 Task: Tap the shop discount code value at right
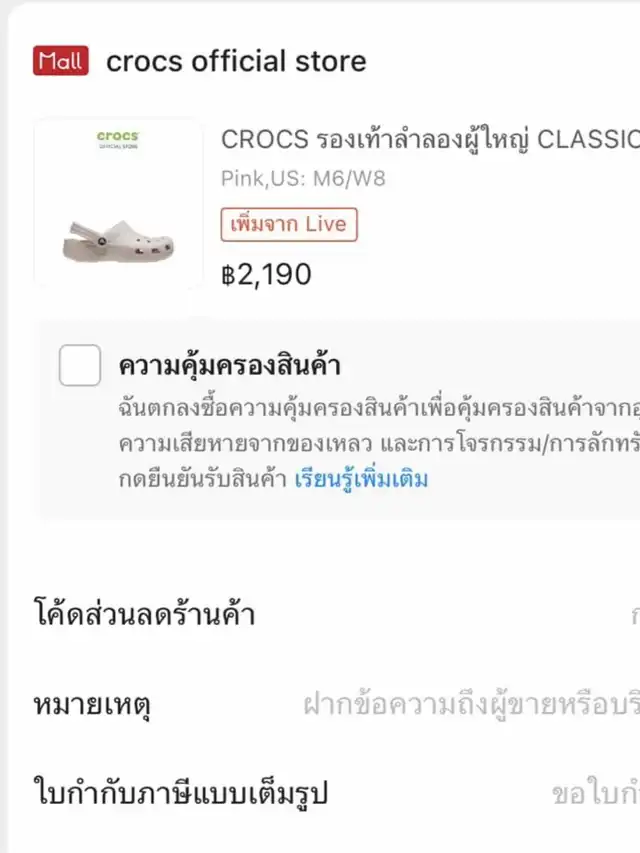[633, 615]
